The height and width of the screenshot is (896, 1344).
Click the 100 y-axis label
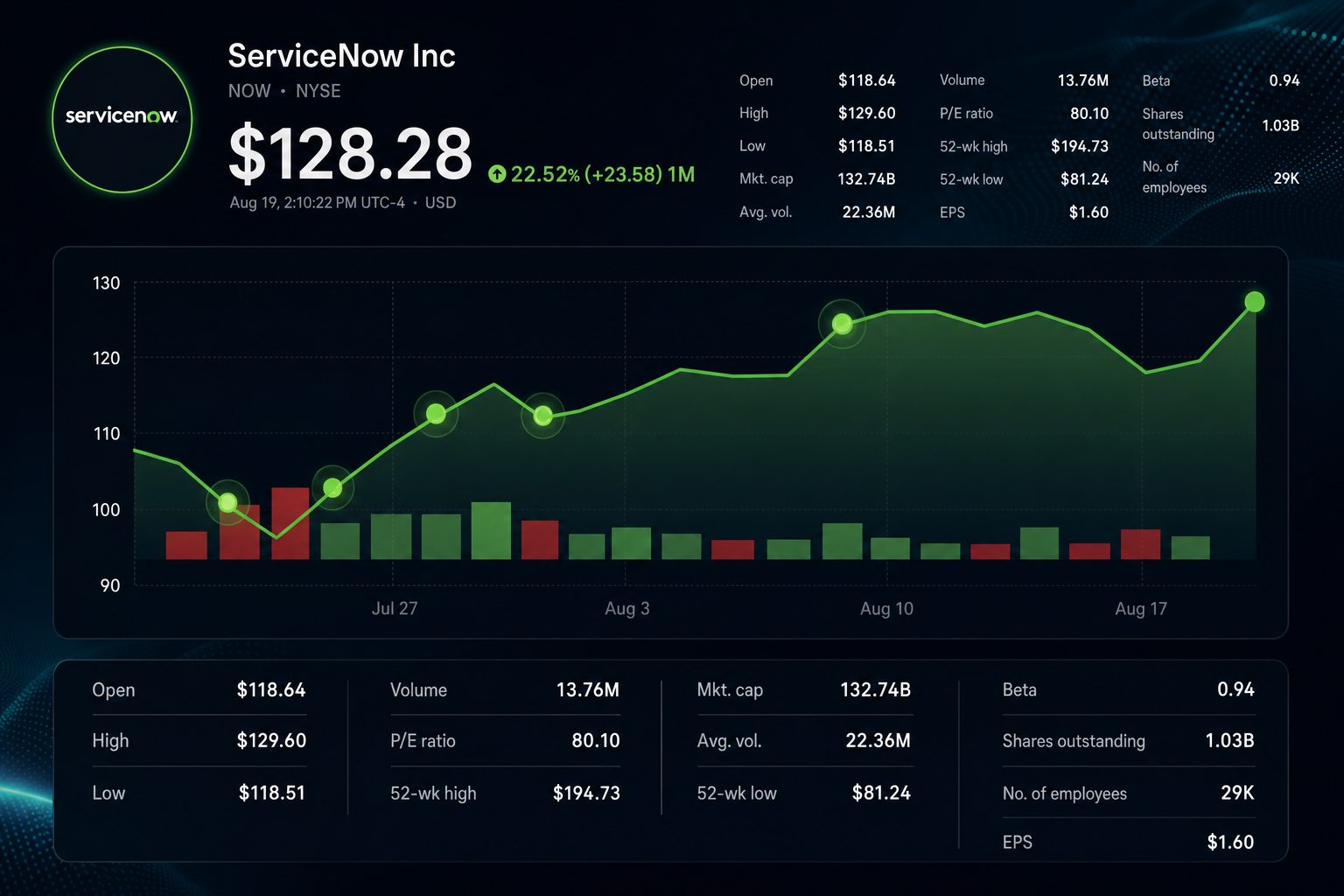pyautogui.click(x=106, y=510)
